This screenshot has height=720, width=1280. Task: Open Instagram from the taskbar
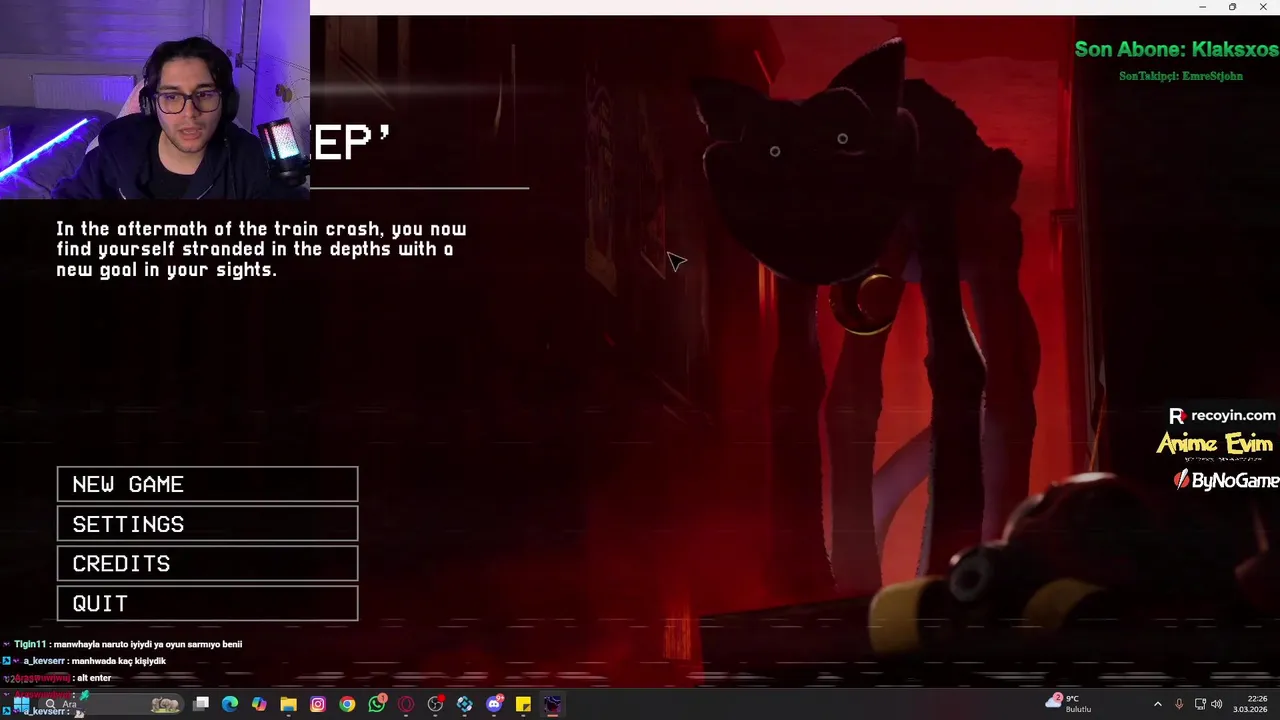click(318, 704)
